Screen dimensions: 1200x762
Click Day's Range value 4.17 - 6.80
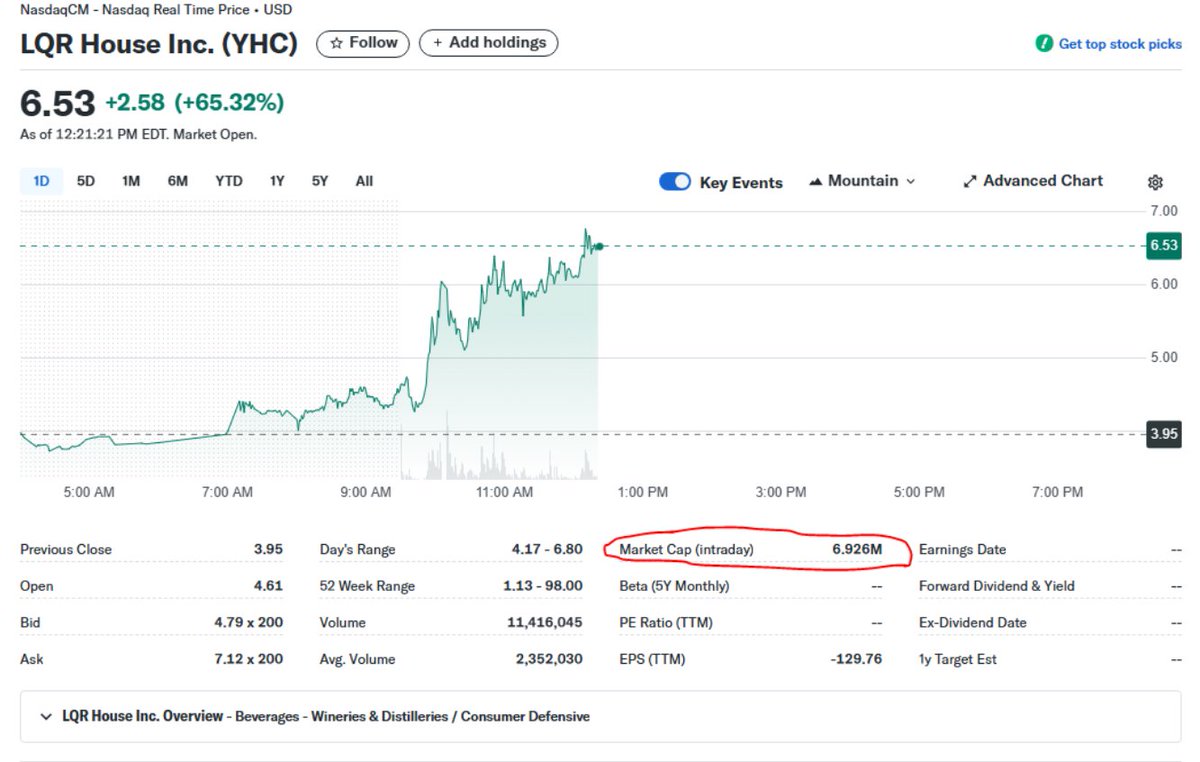click(x=546, y=549)
